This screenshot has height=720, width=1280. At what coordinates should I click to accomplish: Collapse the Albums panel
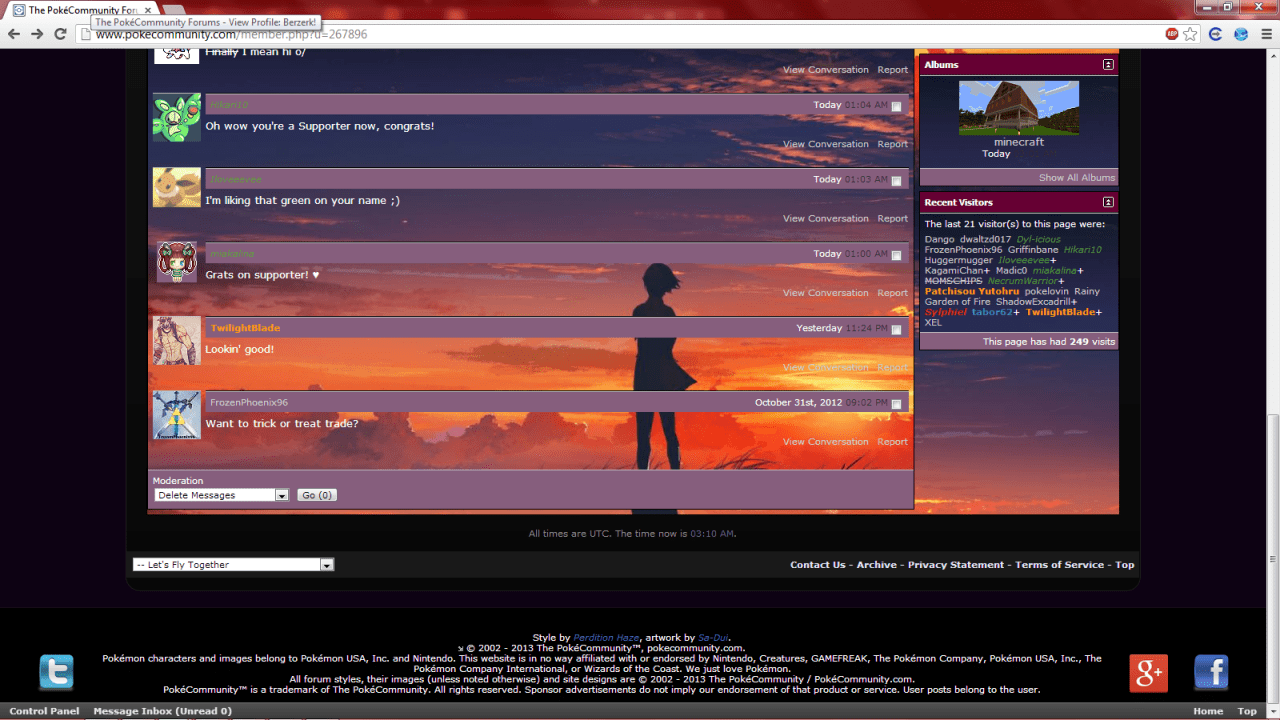1108,65
